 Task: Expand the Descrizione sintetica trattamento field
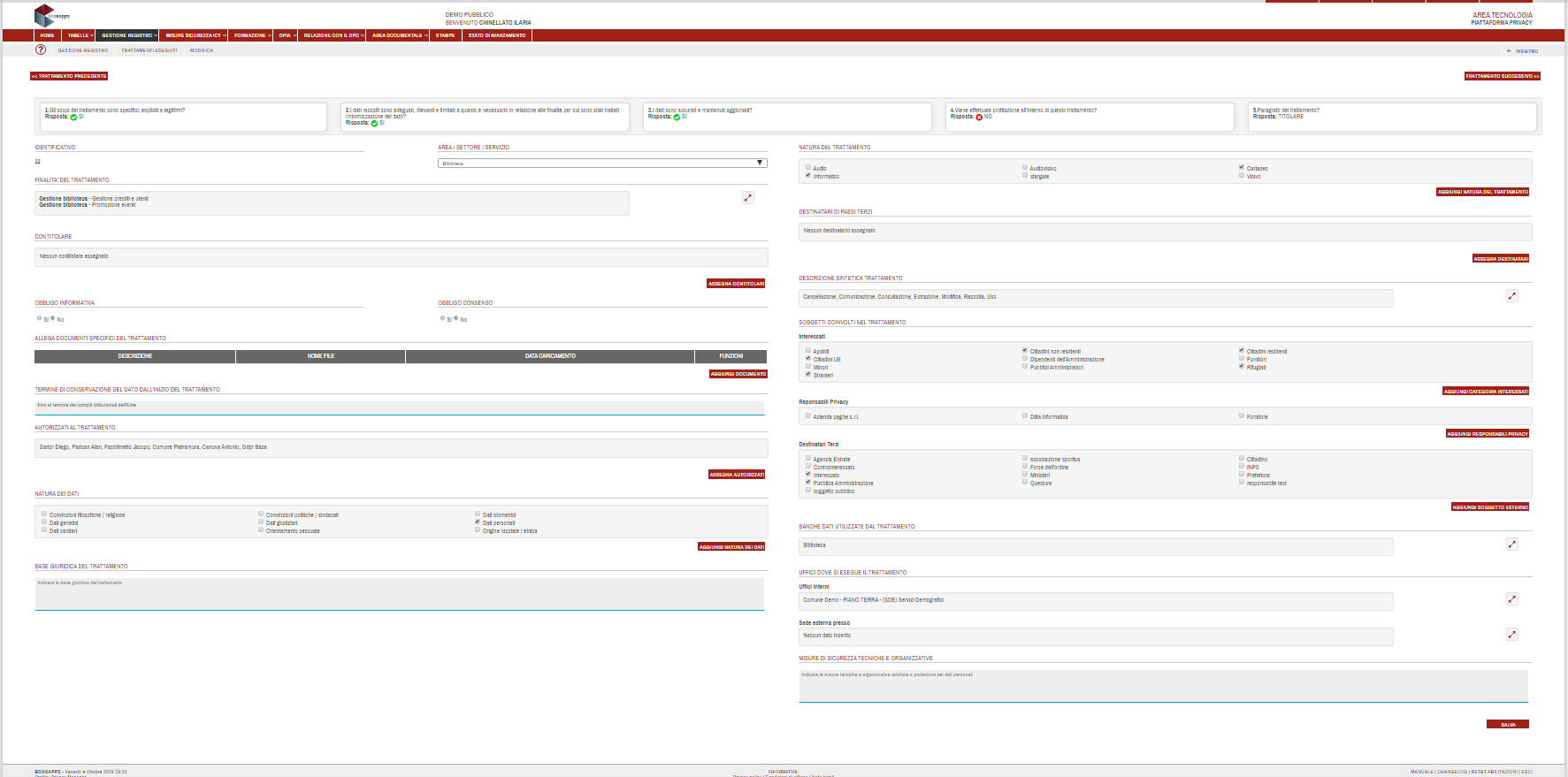coord(1512,296)
